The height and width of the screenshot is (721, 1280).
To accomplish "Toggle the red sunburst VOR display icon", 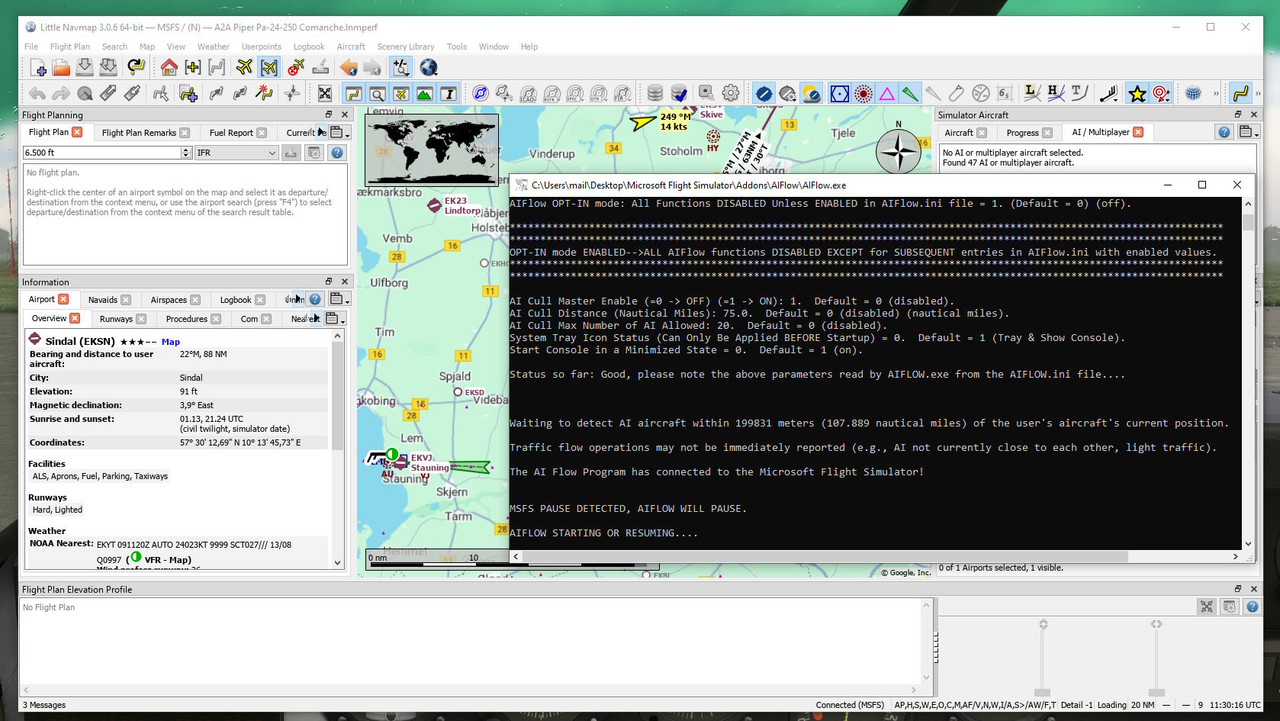I will click(863, 93).
